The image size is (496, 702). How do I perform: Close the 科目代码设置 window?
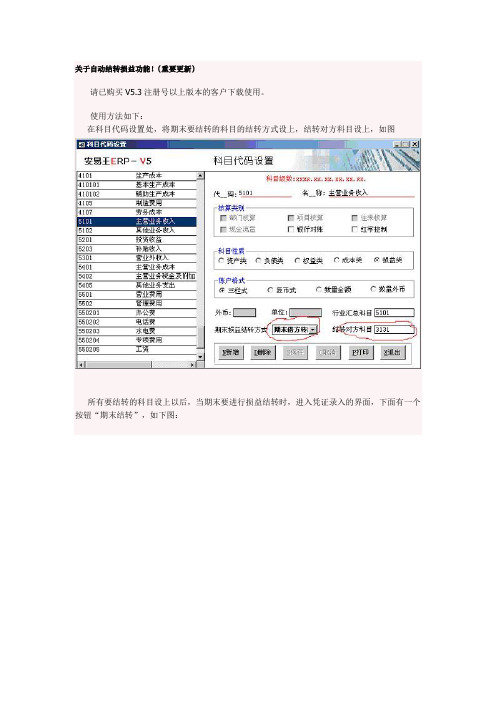point(415,144)
